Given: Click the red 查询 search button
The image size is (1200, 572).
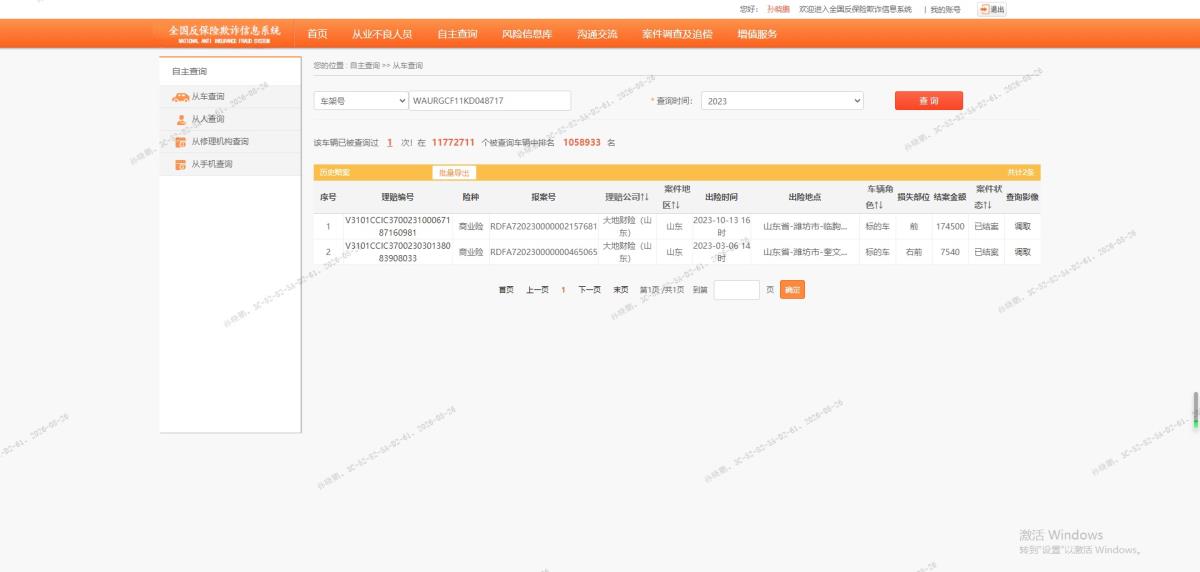Looking at the screenshot, I should 929,101.
